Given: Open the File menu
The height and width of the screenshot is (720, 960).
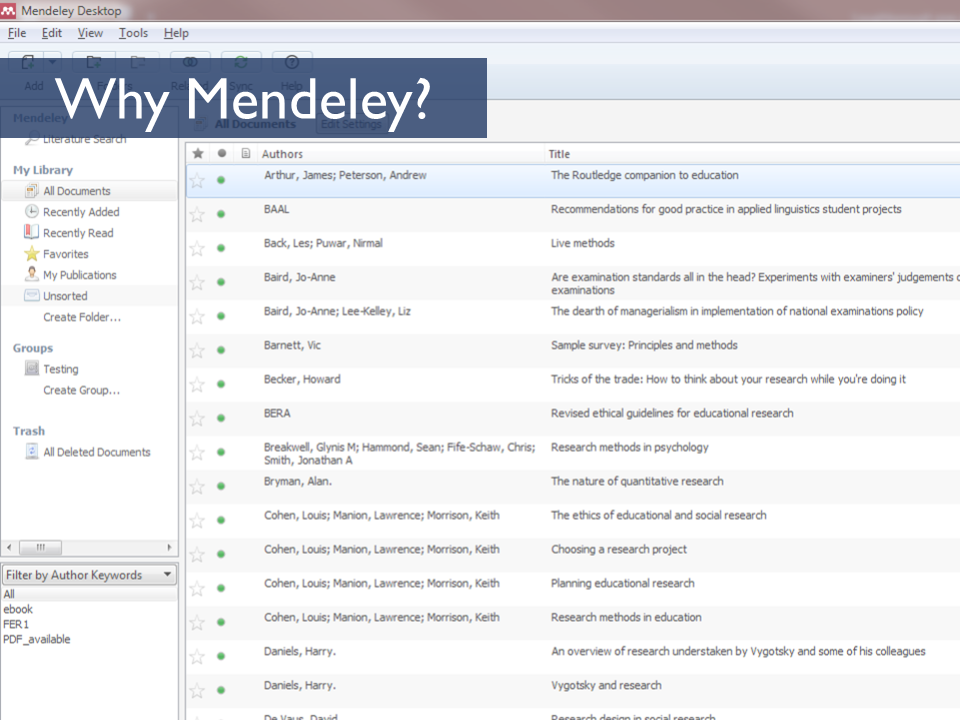Looking at the screenshot, I should (x=17, y=33).
